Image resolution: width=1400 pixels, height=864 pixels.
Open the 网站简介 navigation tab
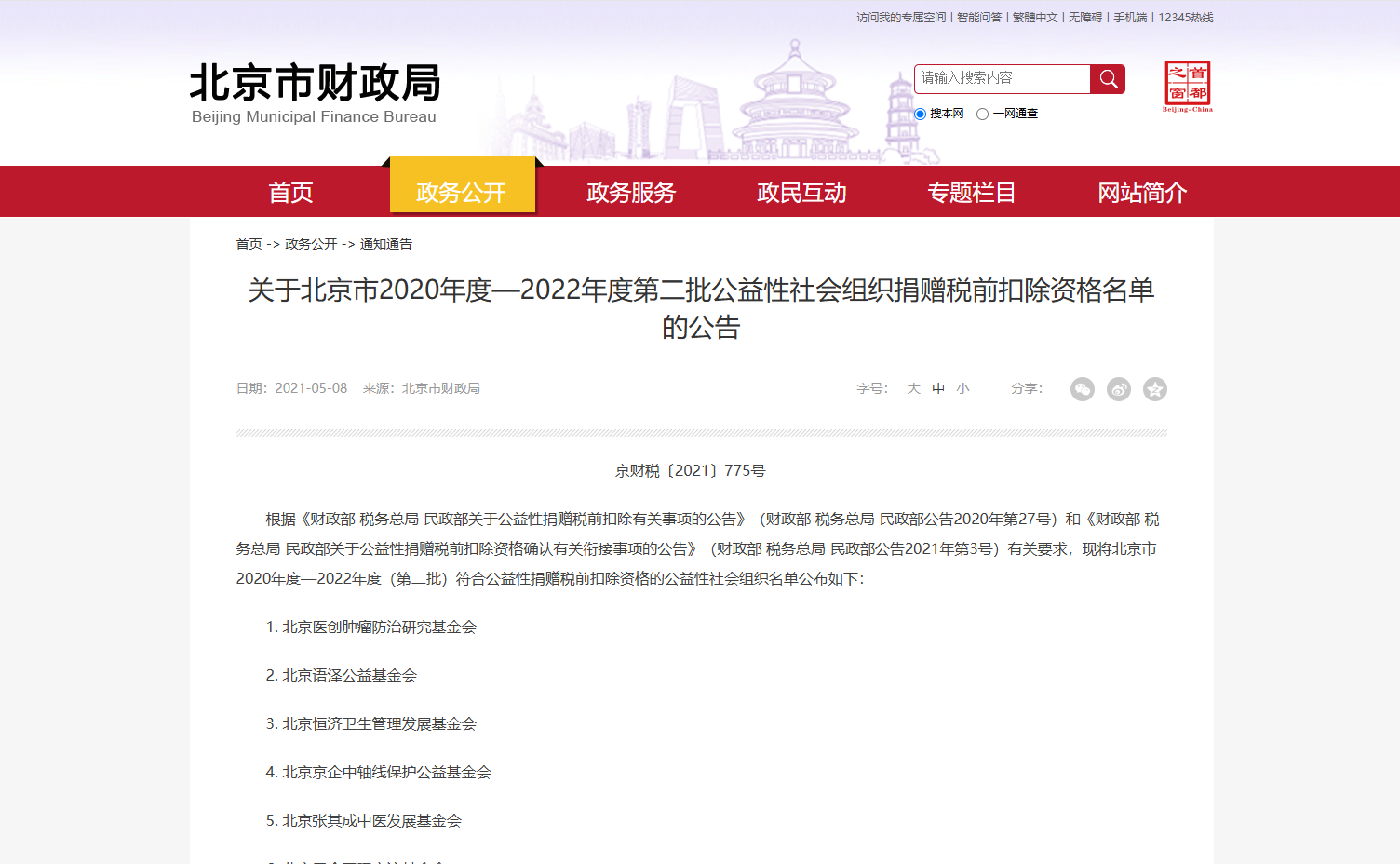coord(1142,193)
